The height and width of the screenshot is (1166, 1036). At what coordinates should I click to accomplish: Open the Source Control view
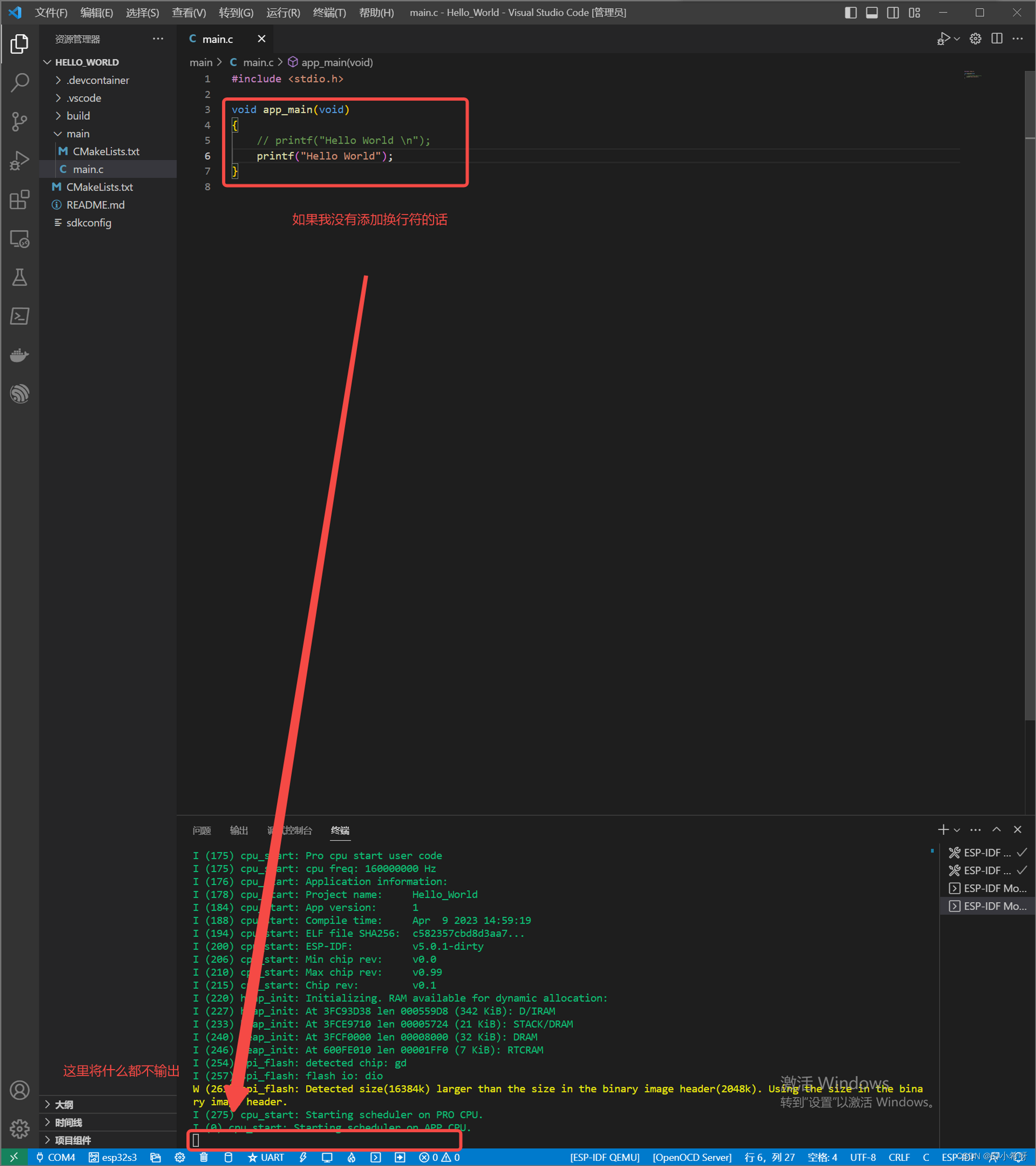point(19,121)
